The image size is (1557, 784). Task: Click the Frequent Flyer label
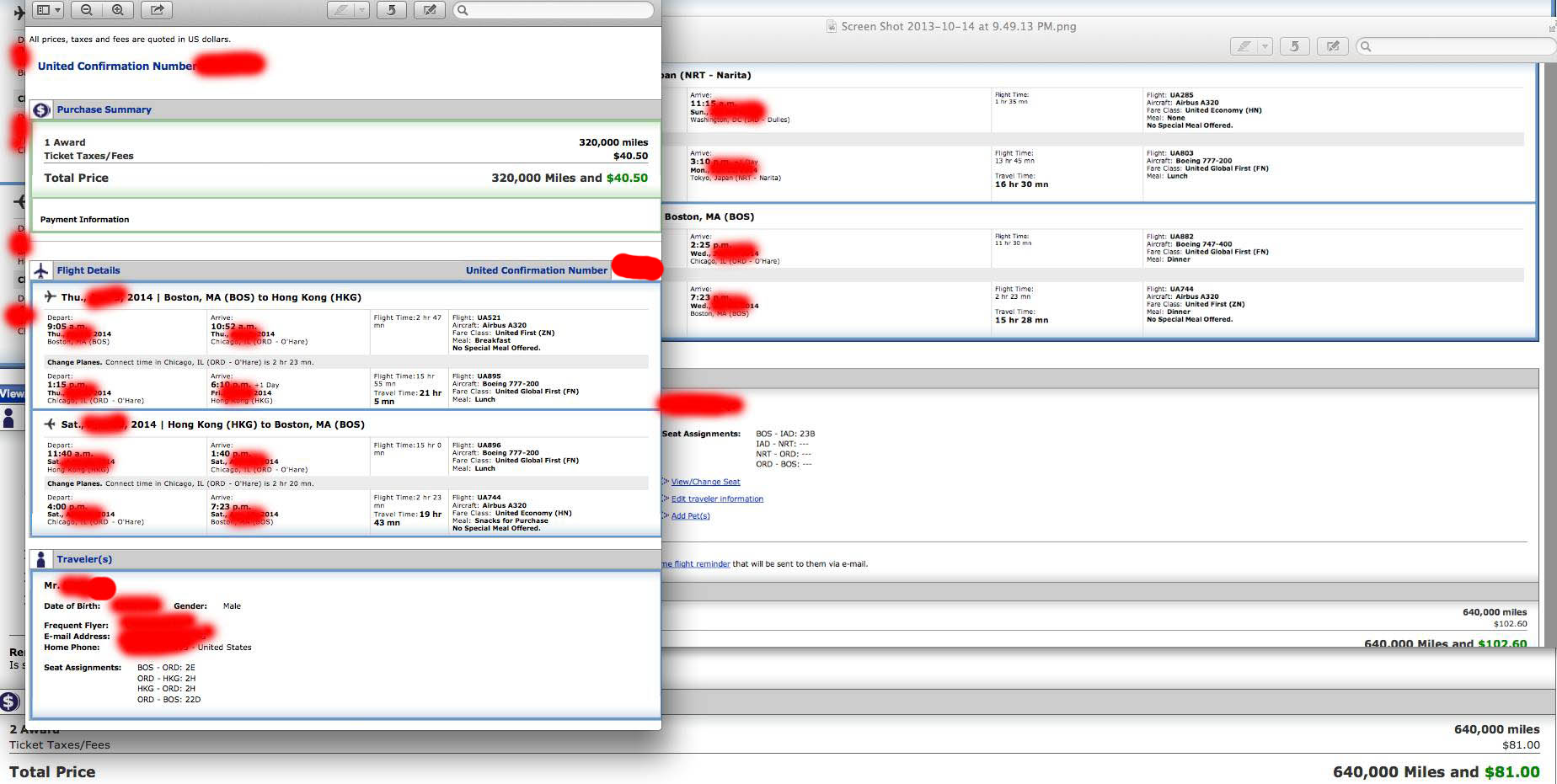click(76, 626)
